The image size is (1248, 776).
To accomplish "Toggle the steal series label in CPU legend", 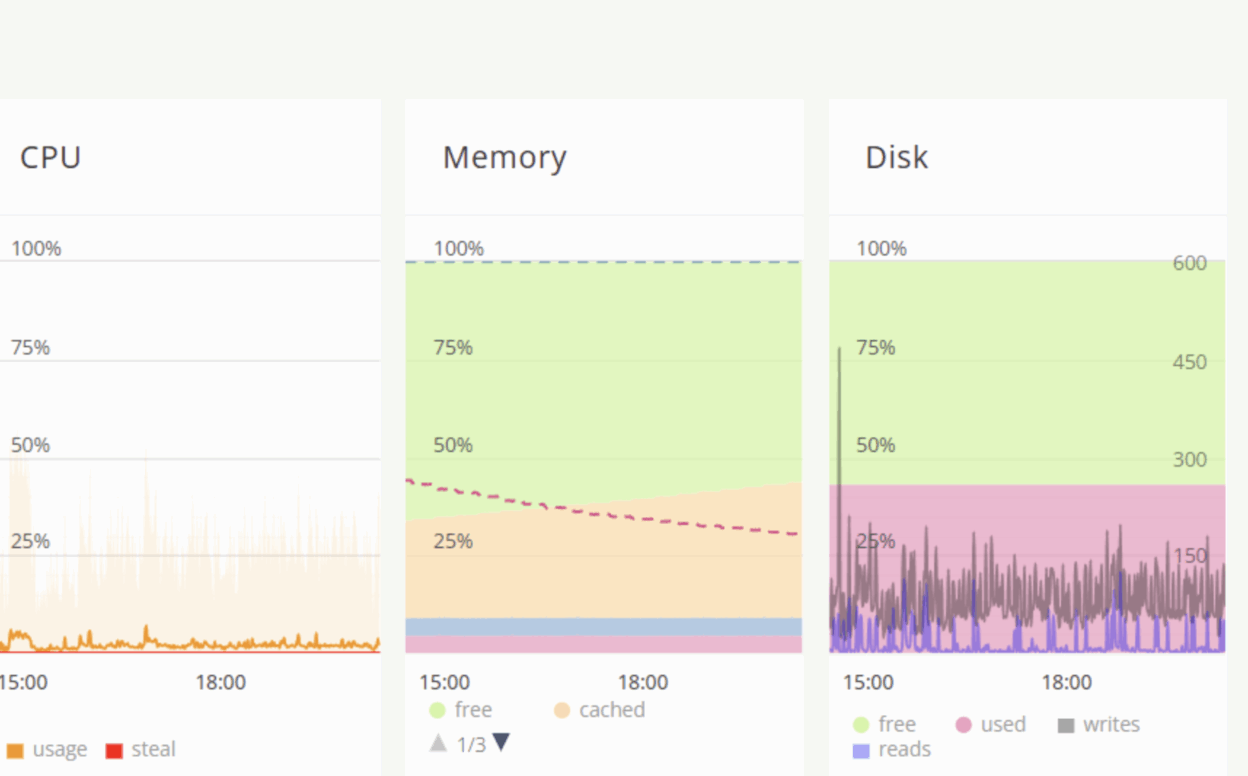I will (153, 750).
